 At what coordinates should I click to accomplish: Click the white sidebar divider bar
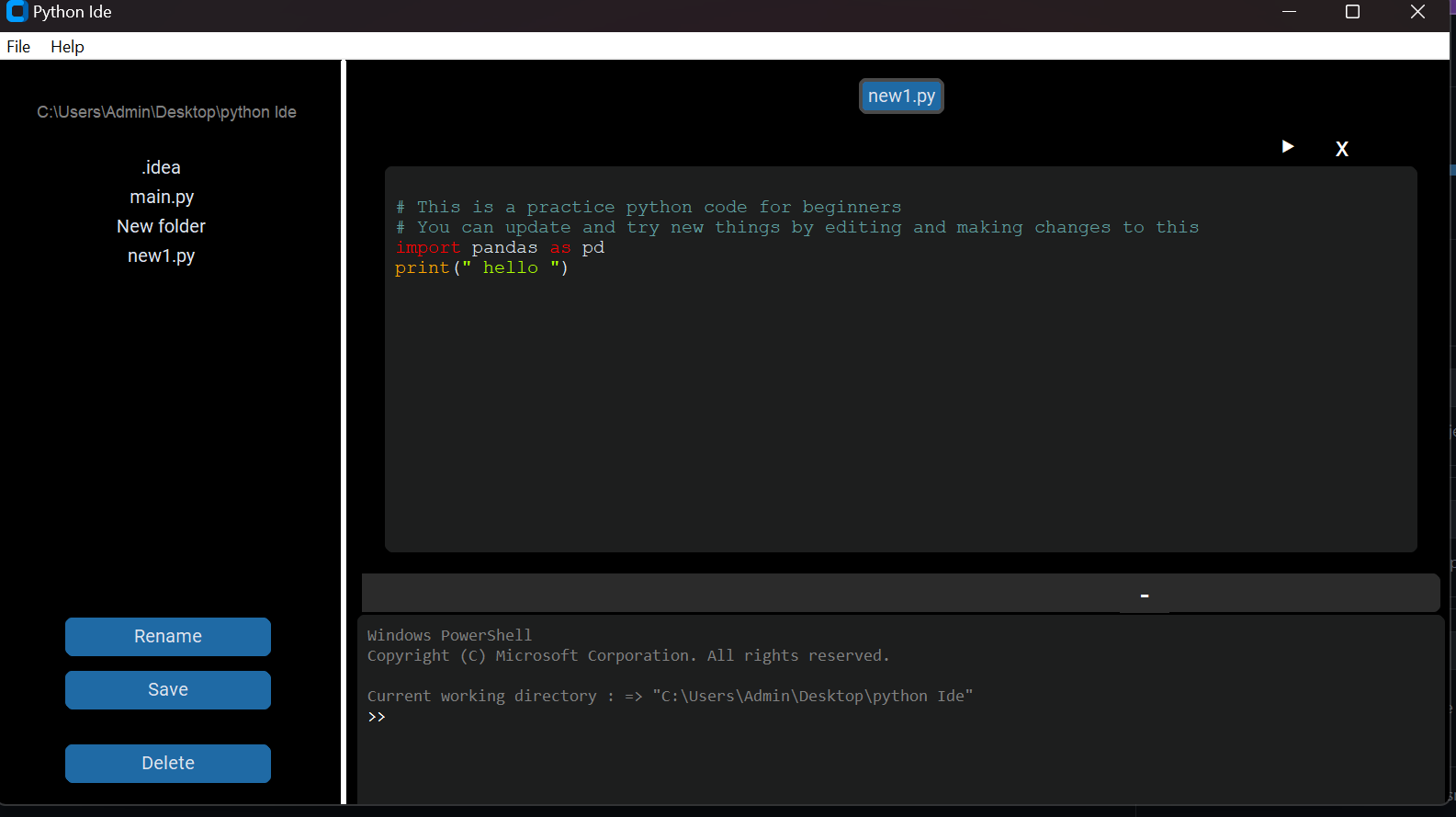[x=344, y=432]
